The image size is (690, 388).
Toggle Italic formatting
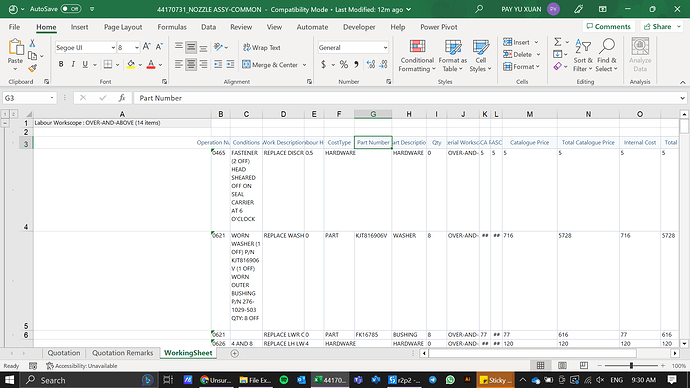(x=73, y=65)
